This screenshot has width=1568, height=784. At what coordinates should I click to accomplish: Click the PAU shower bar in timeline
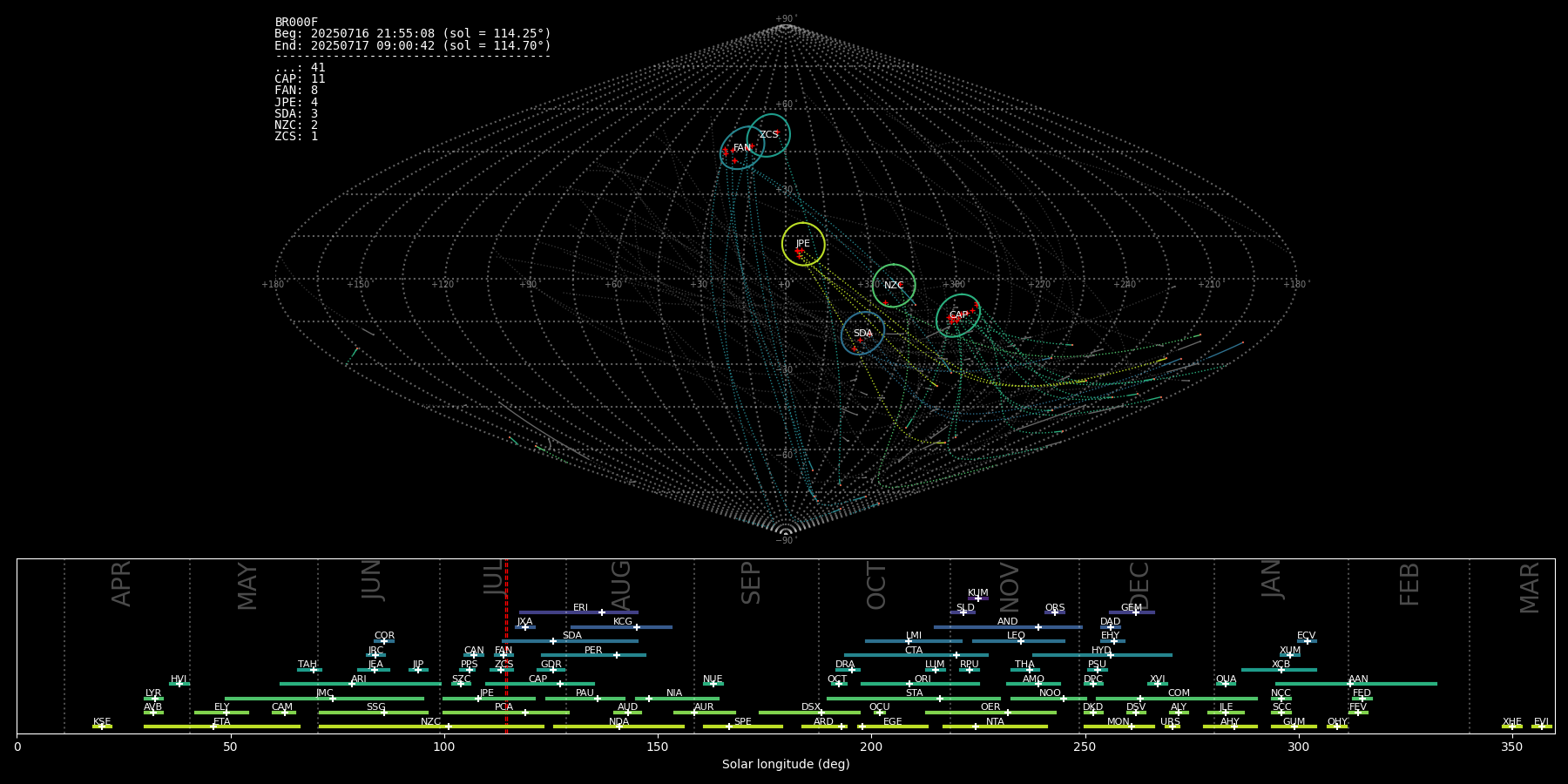pos(585,698)
